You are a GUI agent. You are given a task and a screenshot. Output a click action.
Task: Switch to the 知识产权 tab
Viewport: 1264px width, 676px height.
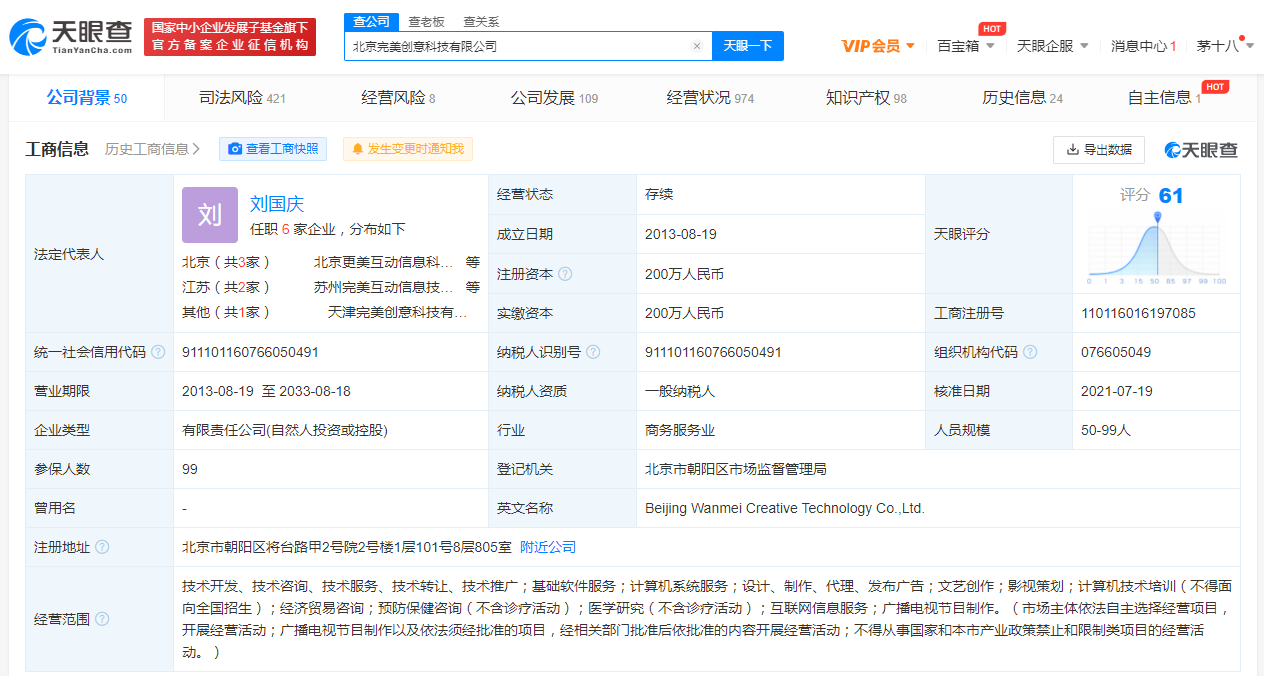point(866,98)
